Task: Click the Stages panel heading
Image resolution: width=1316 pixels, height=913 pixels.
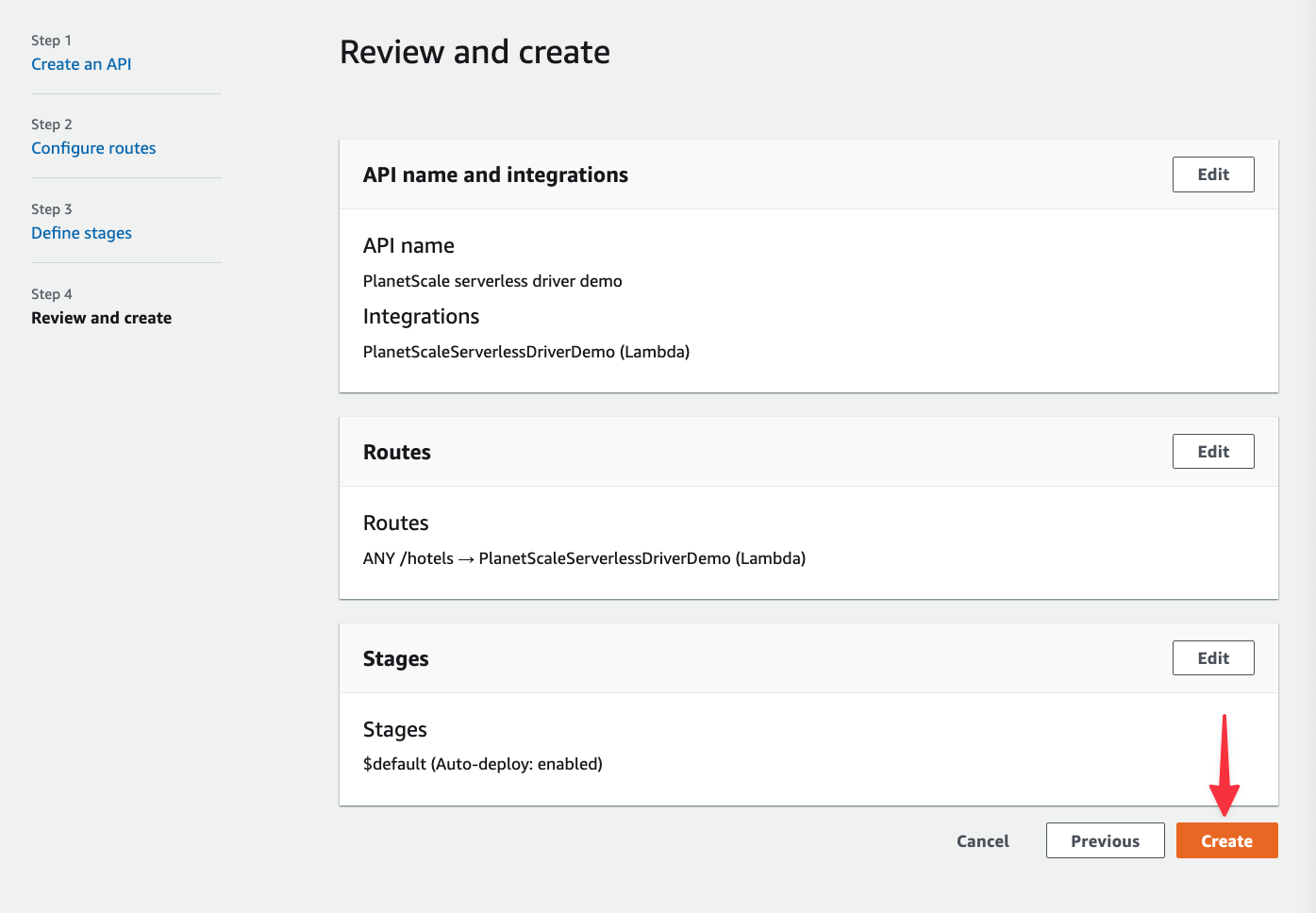Action: (396, 658)
